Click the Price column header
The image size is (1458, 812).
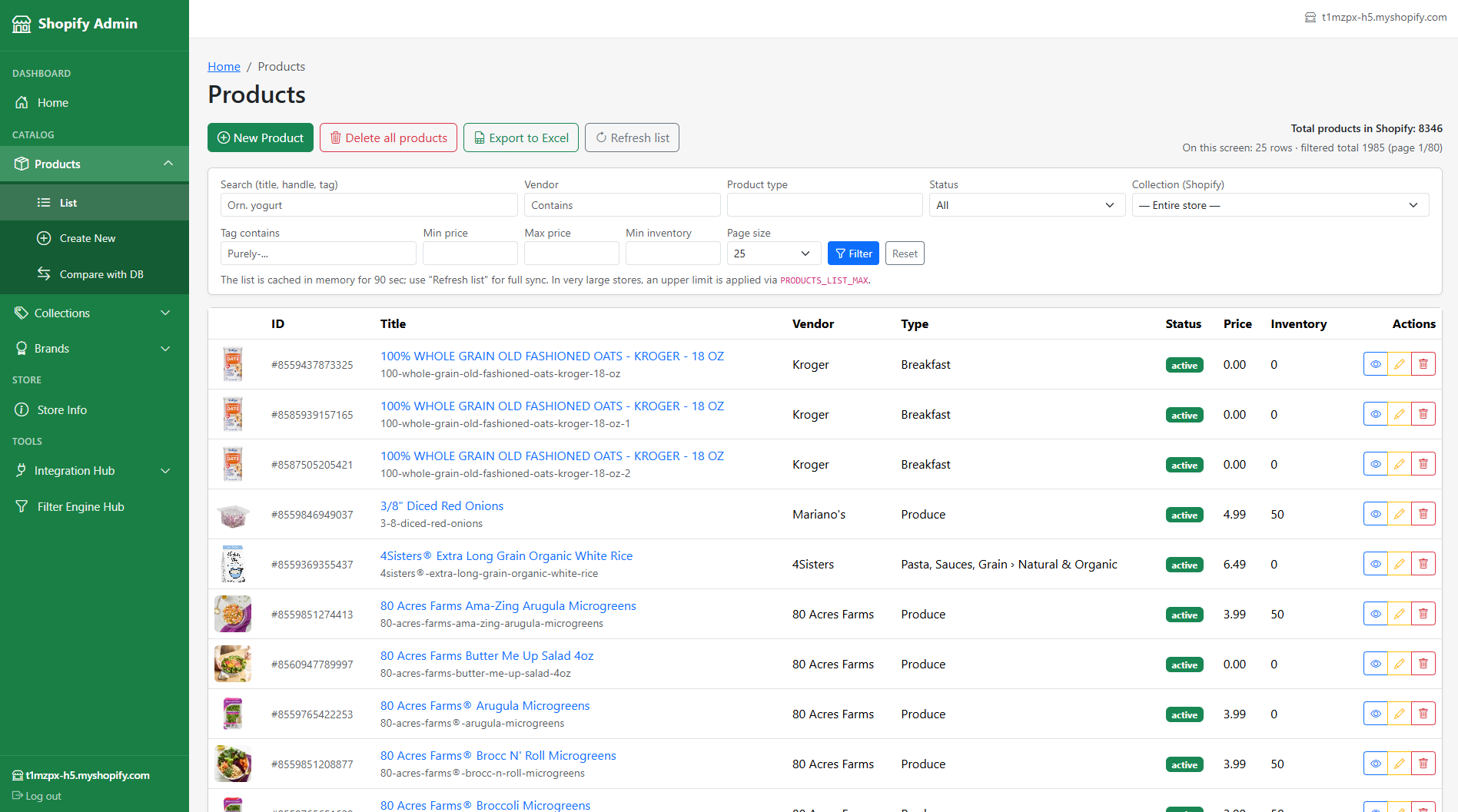click(1237, 323)
